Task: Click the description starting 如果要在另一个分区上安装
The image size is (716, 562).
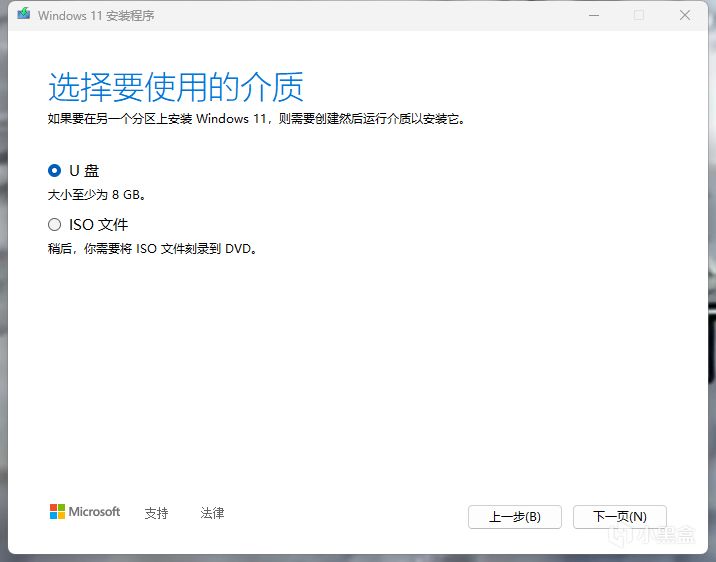Action: pos(256,119)
